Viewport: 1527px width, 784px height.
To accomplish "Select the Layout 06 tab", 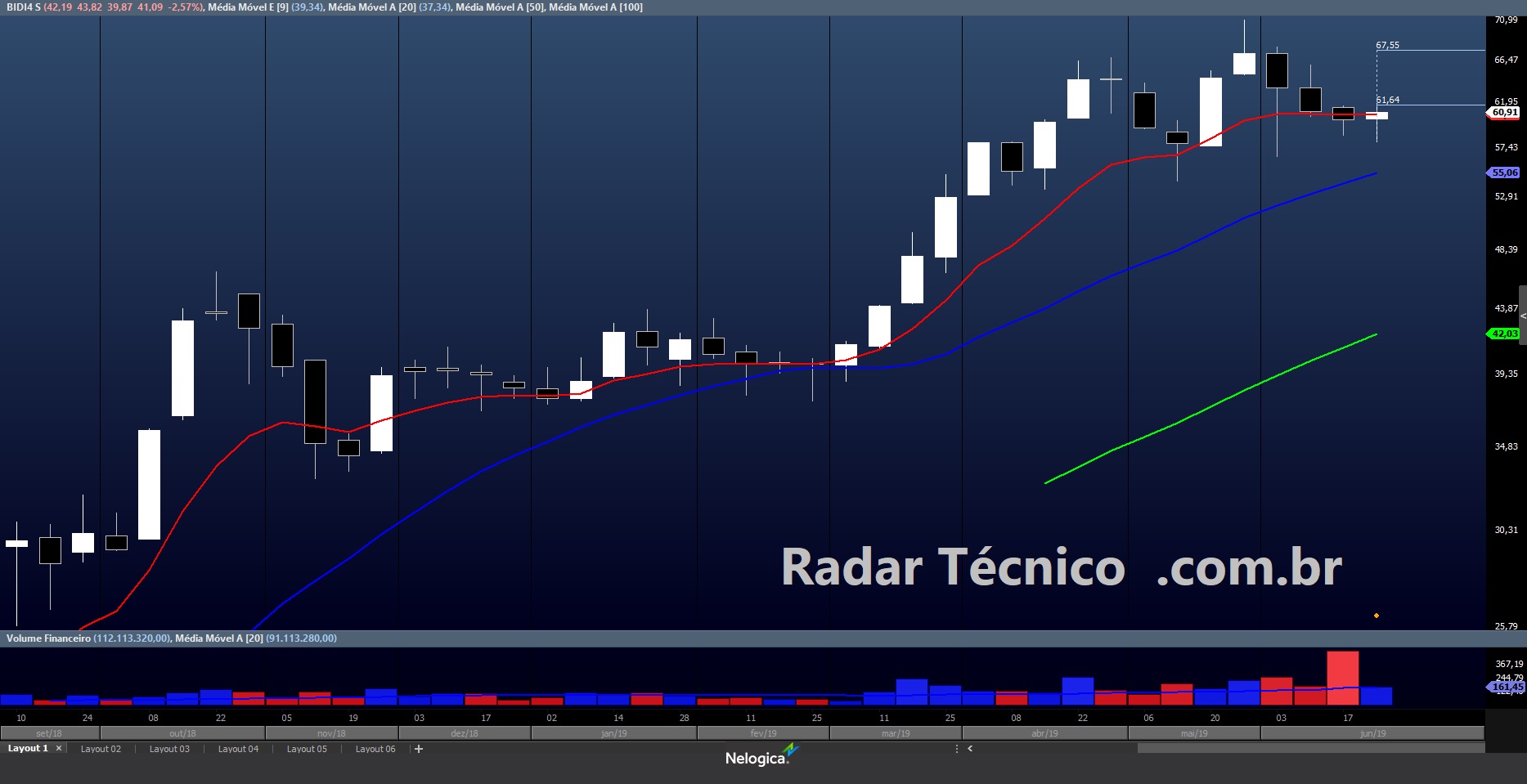I will (375, 749).
